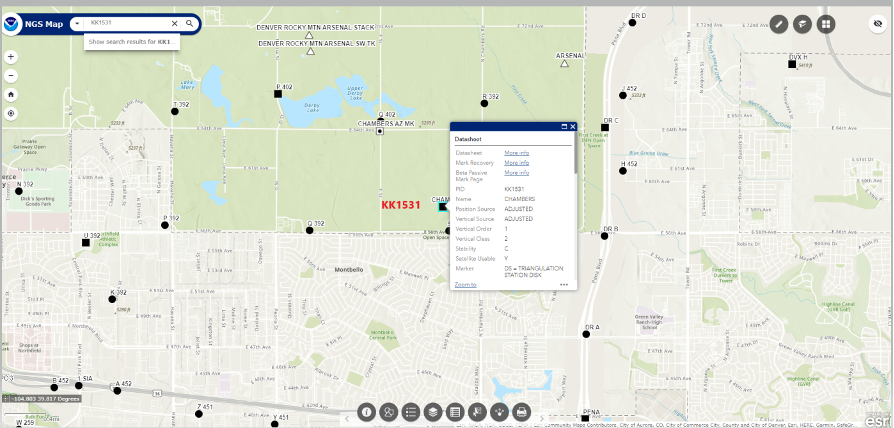Open the print widget
This screenshot has height=428, width=894.
point(520,411)
